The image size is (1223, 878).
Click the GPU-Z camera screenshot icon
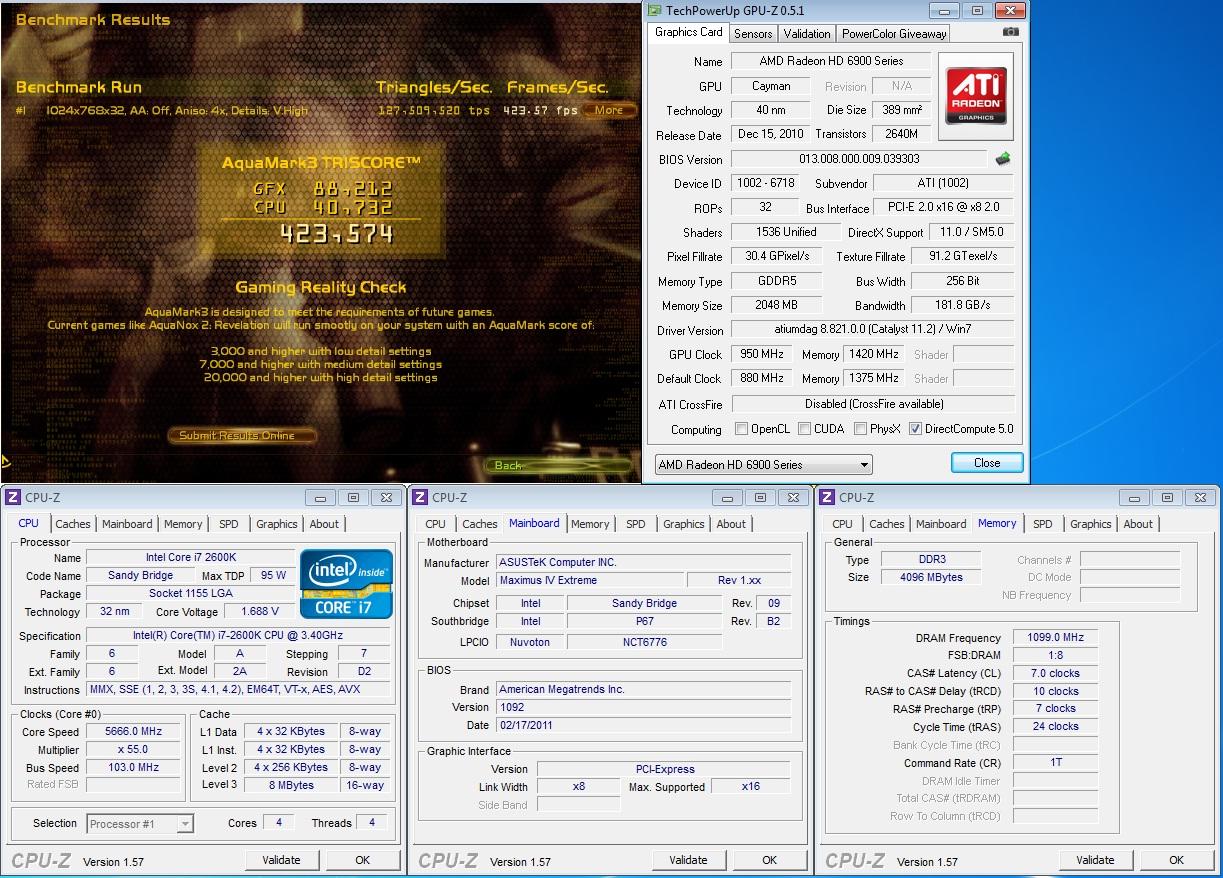pos(1011,32)
